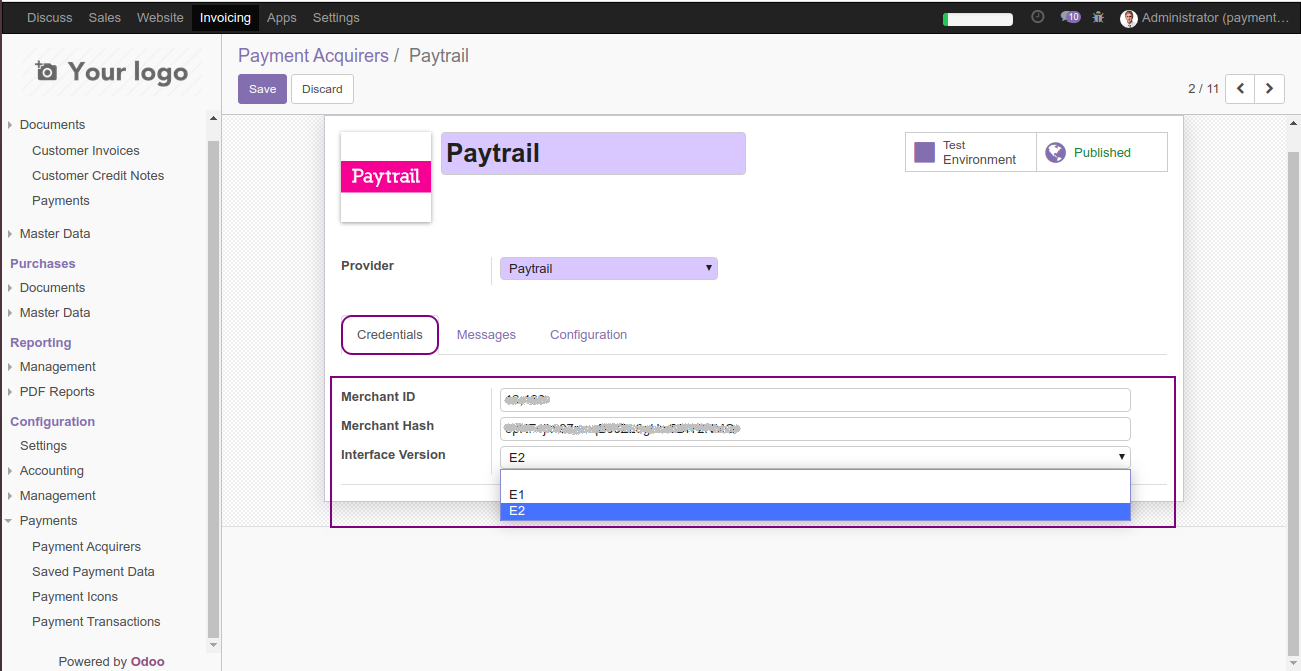
Task: Toggle the Published website status
Action: pyautogui.click(x=1101, y=152)
